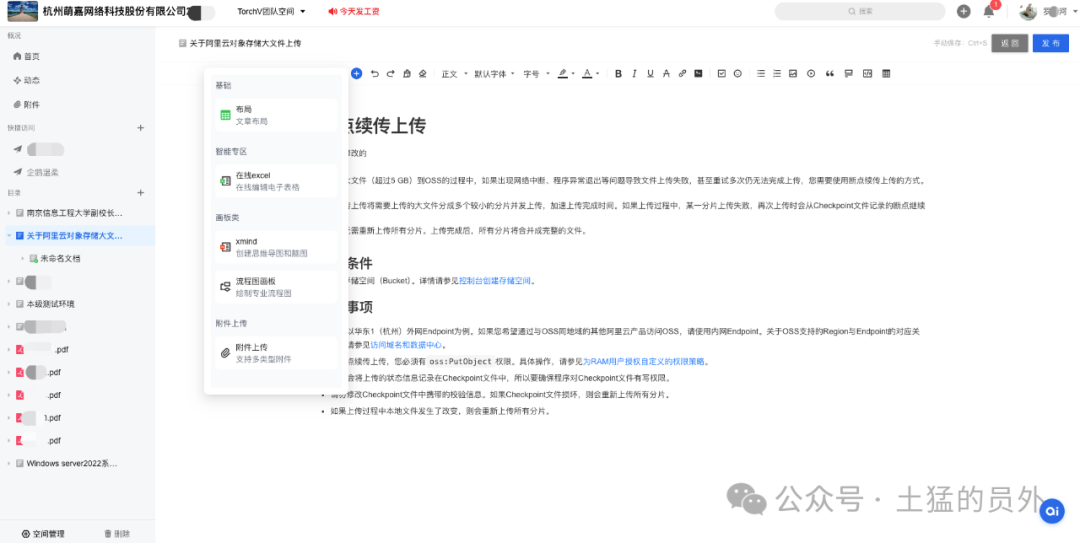Open the 字号 font size dropdown
1080x543 pixels.
[535, 74]
